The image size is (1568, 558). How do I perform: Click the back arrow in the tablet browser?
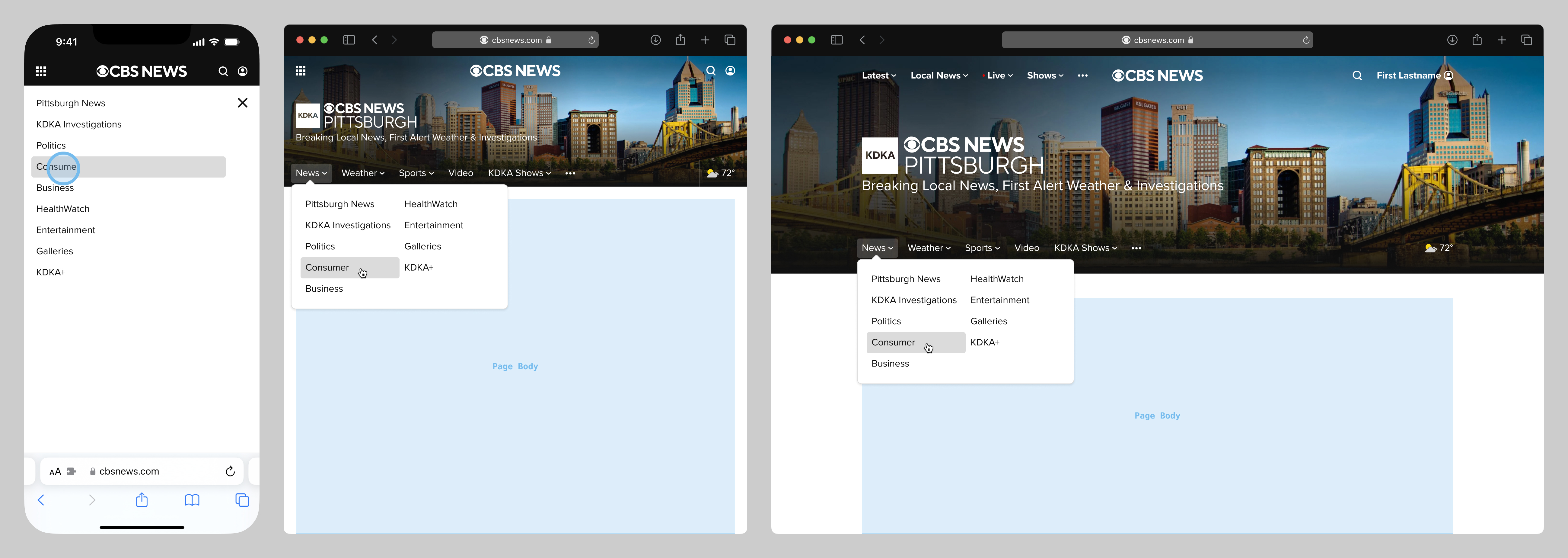pos(374,40)
